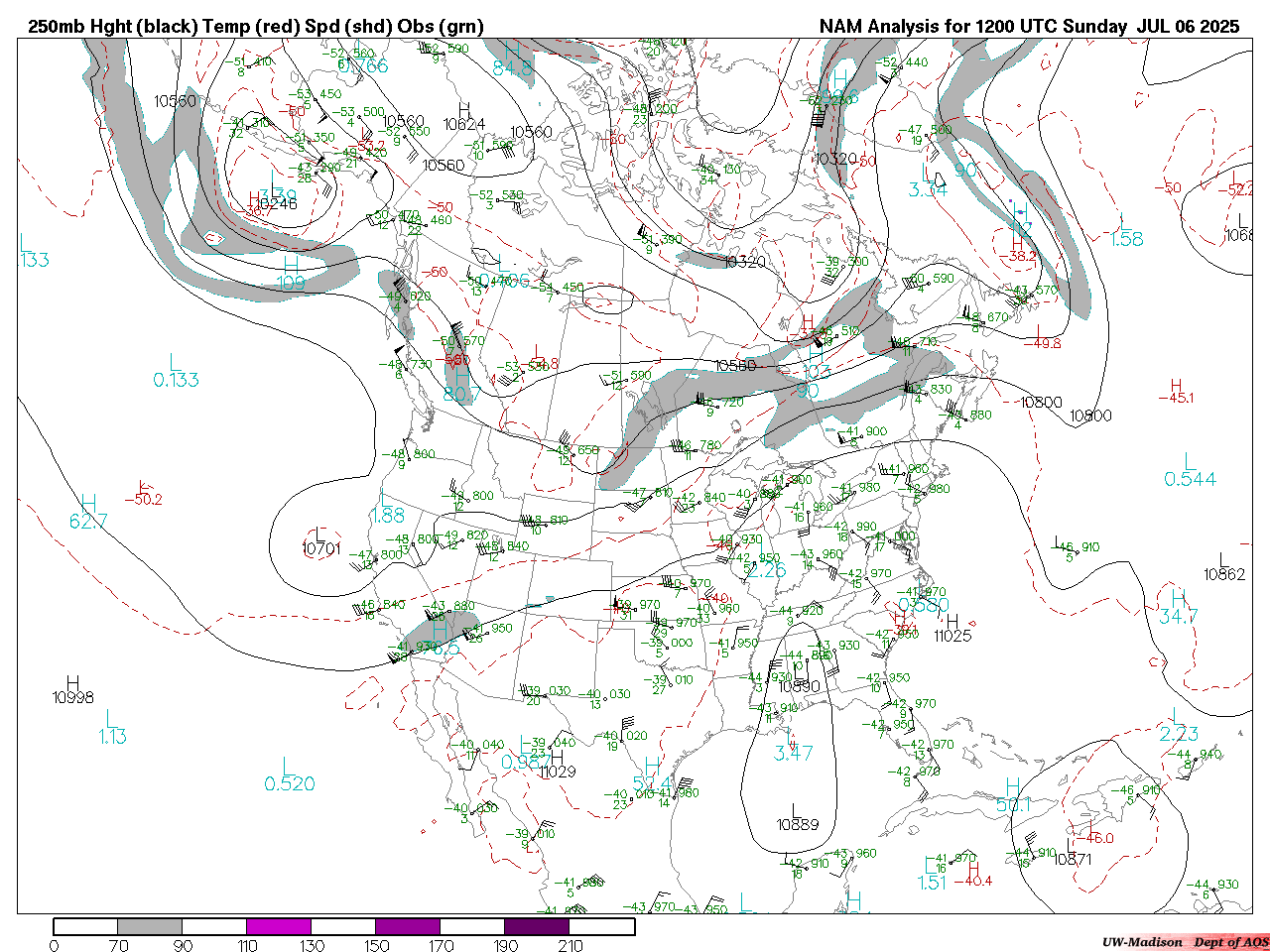Click the cyan "0.520" speed minimum label
The width and height of the screenshot is (1270, 952).
click(x=290, y=783)
